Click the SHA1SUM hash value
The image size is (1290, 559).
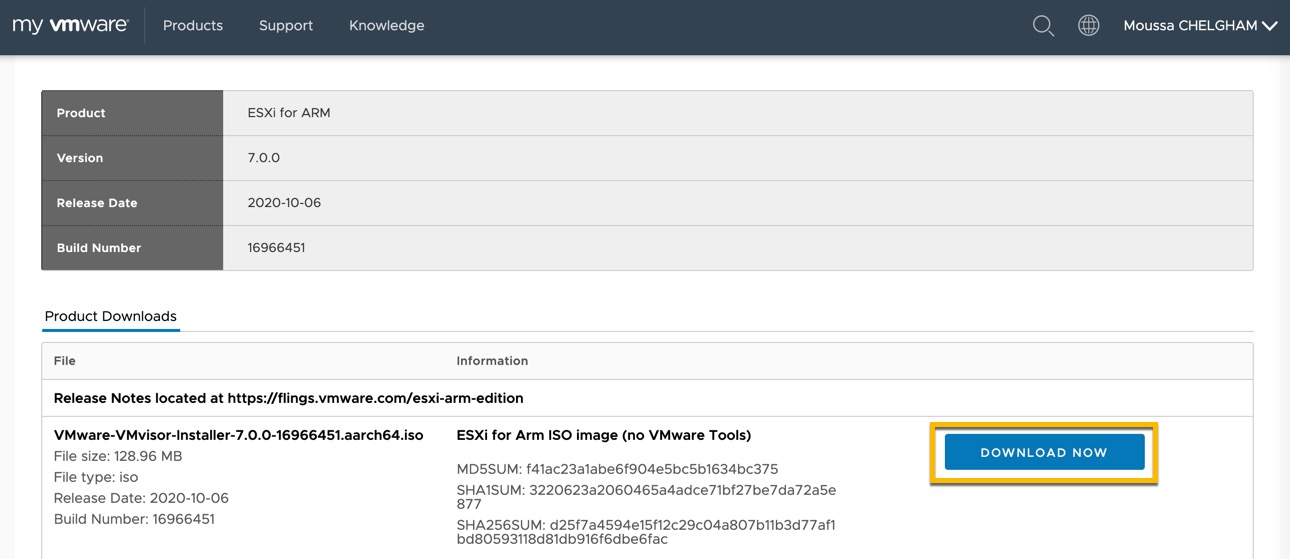pos(646,497)
